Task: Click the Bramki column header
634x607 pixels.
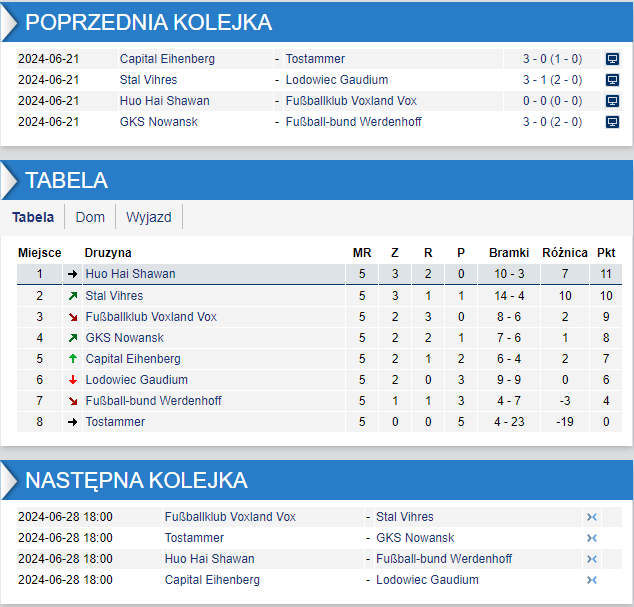Action: click(509, 253)
